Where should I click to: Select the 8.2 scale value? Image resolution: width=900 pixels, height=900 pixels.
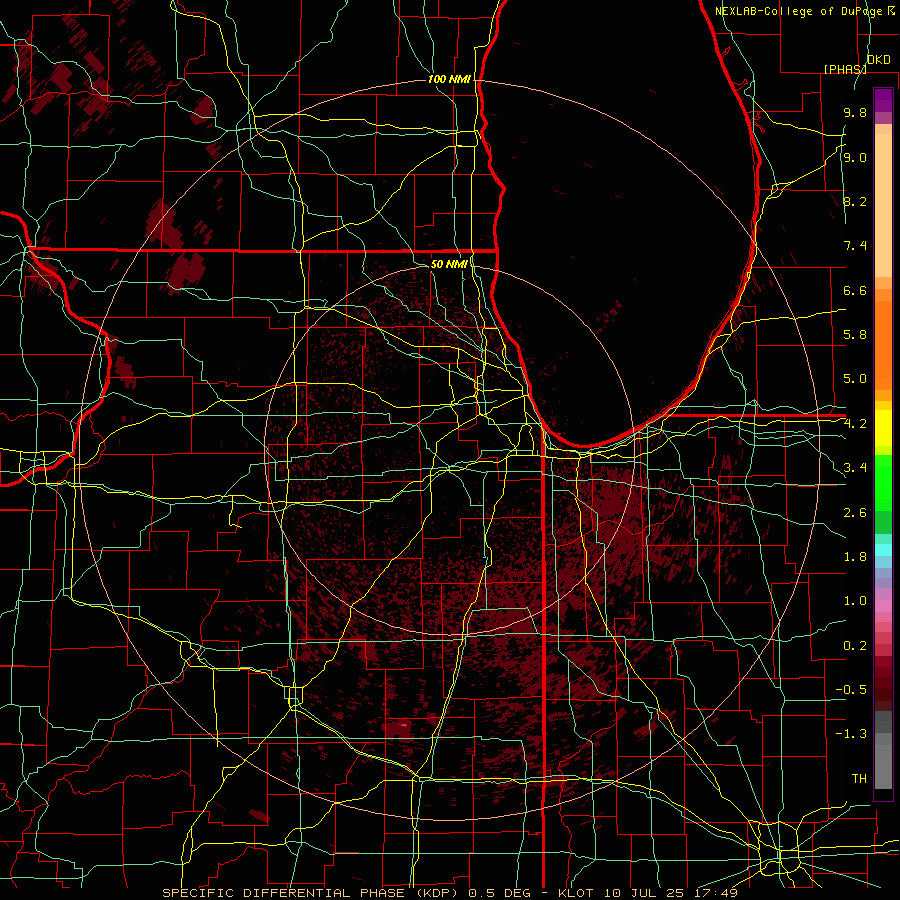(855, 201)
